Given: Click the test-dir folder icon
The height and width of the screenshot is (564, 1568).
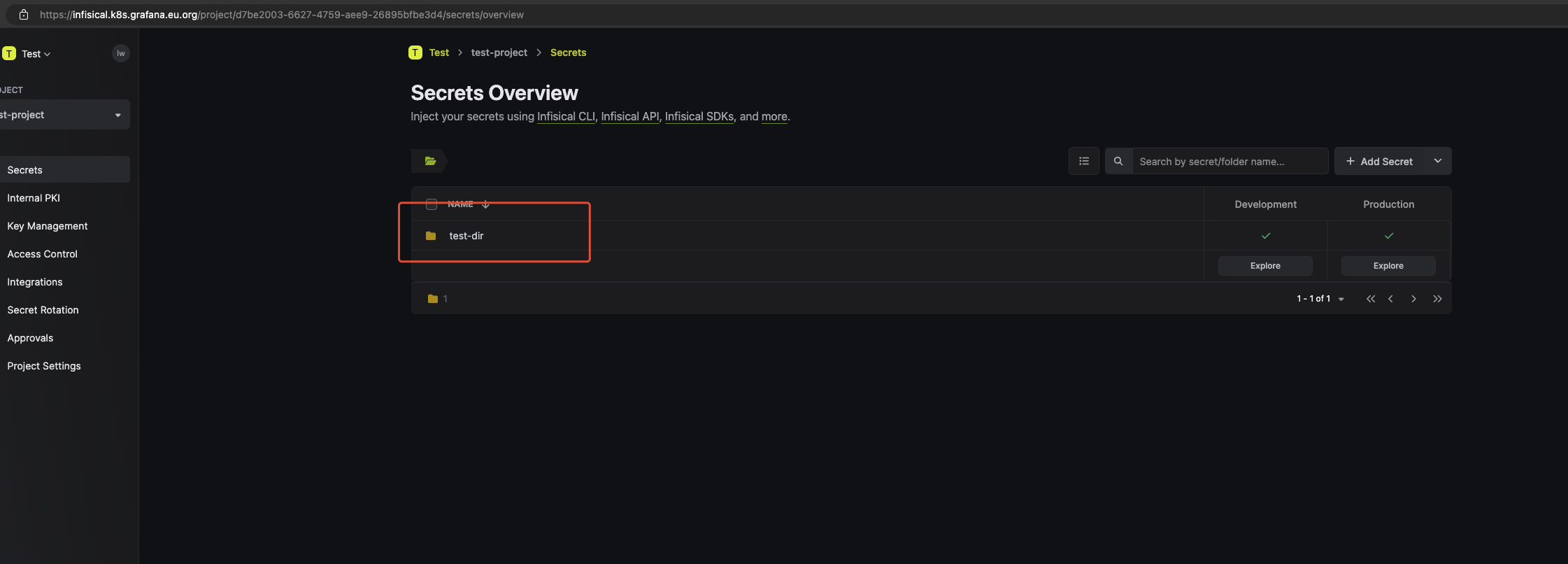Looking at the screenshot, I should tap(431, 236).
